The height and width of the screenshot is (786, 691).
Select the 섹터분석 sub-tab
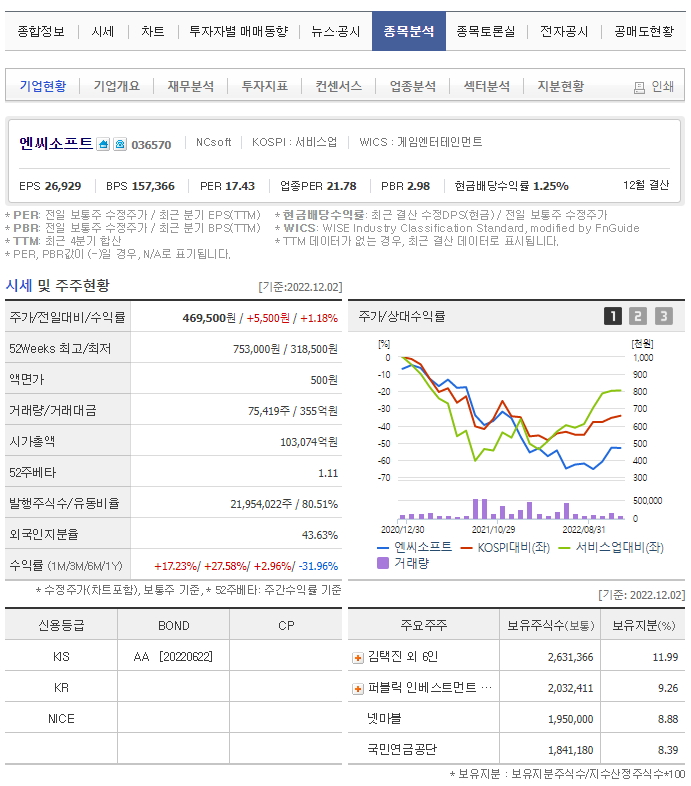486,86
